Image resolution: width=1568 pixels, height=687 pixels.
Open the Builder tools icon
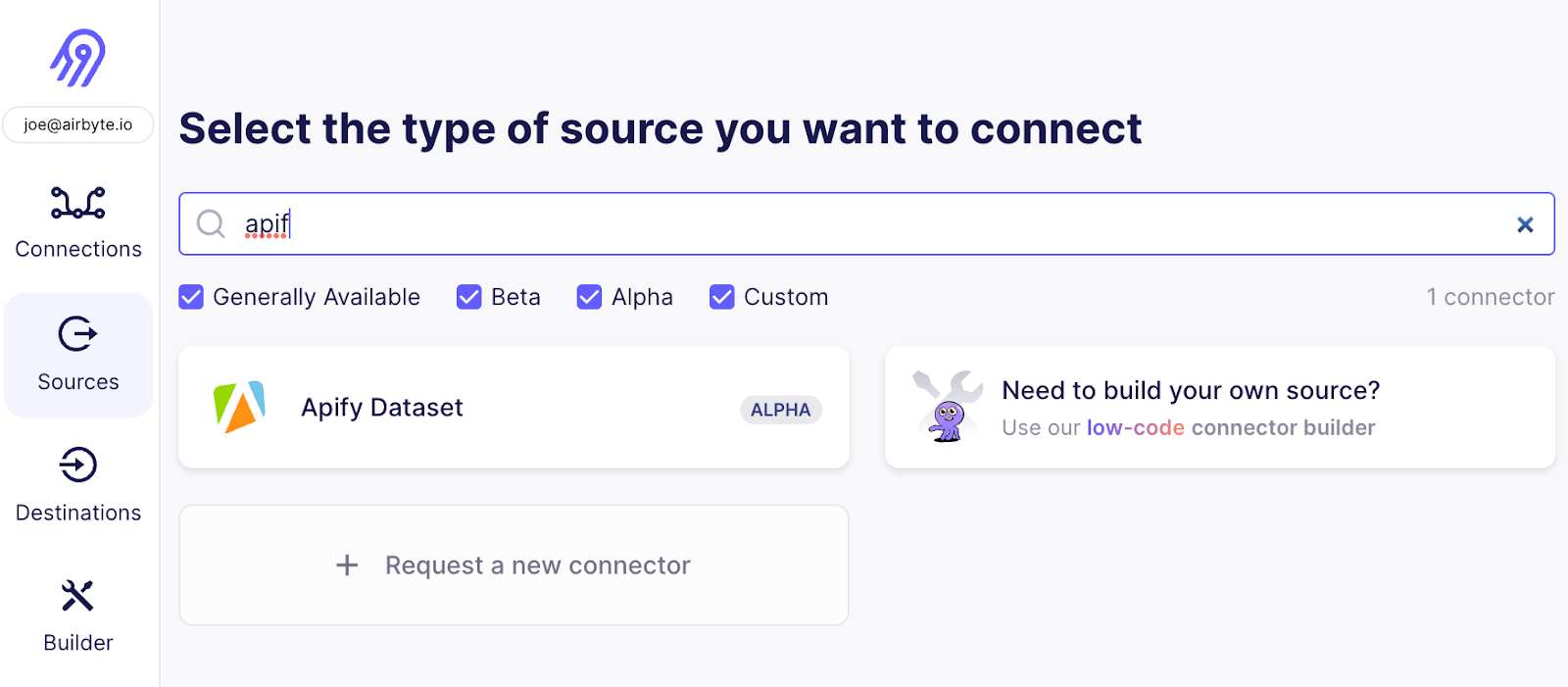(x=78, y=596)
